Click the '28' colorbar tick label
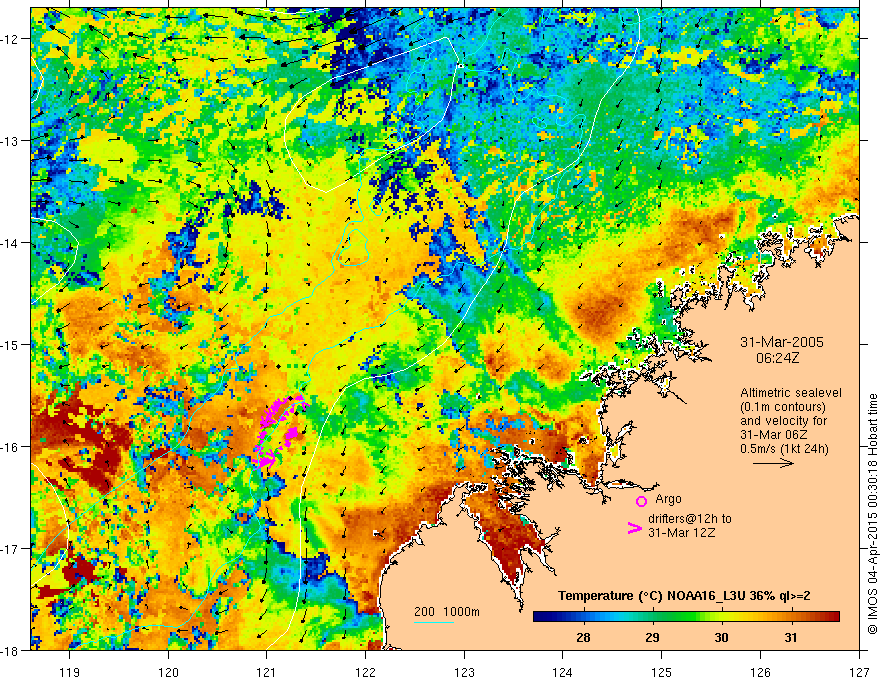 click(583, 637)
